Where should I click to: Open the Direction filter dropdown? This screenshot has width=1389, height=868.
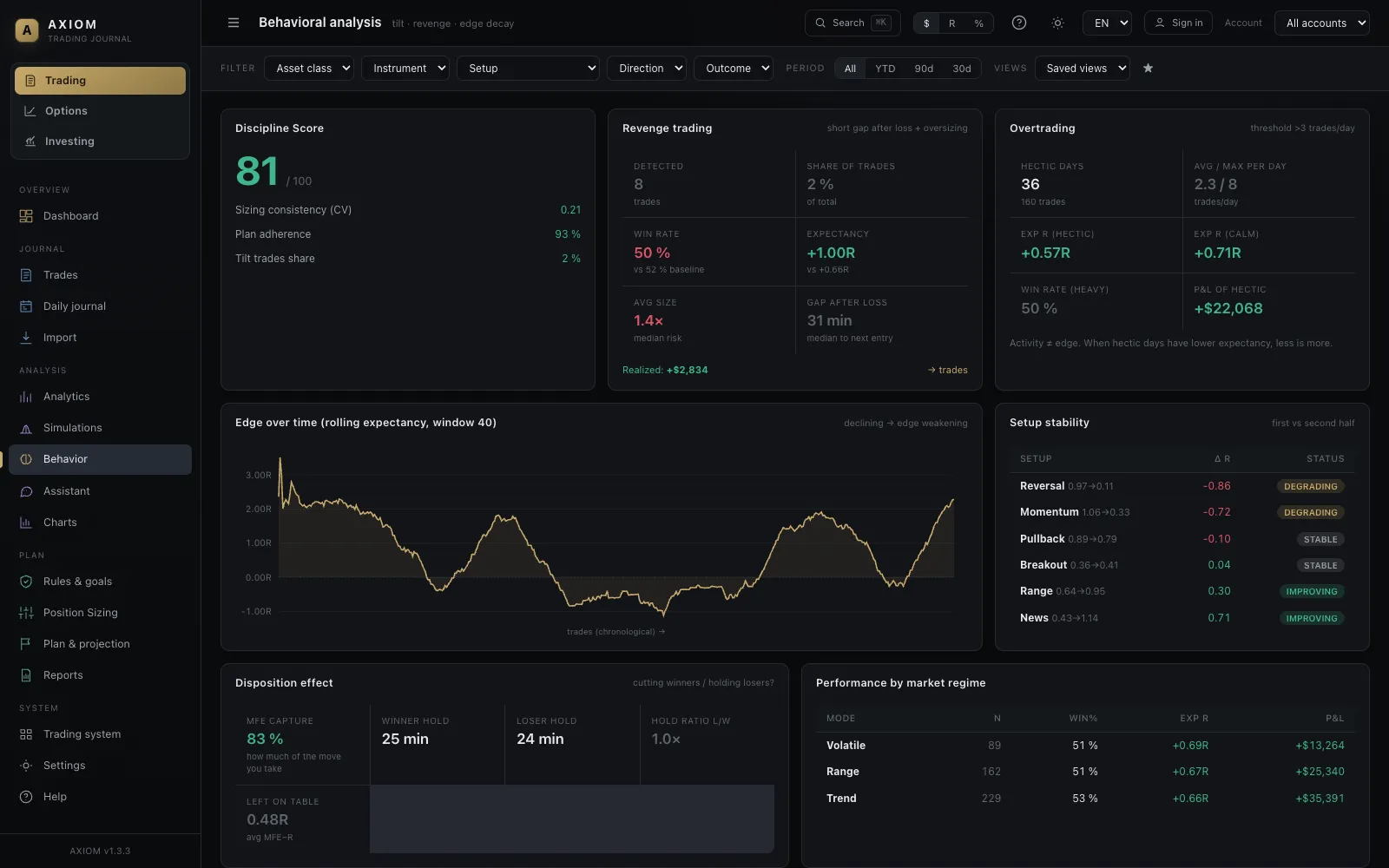point(647,69)
